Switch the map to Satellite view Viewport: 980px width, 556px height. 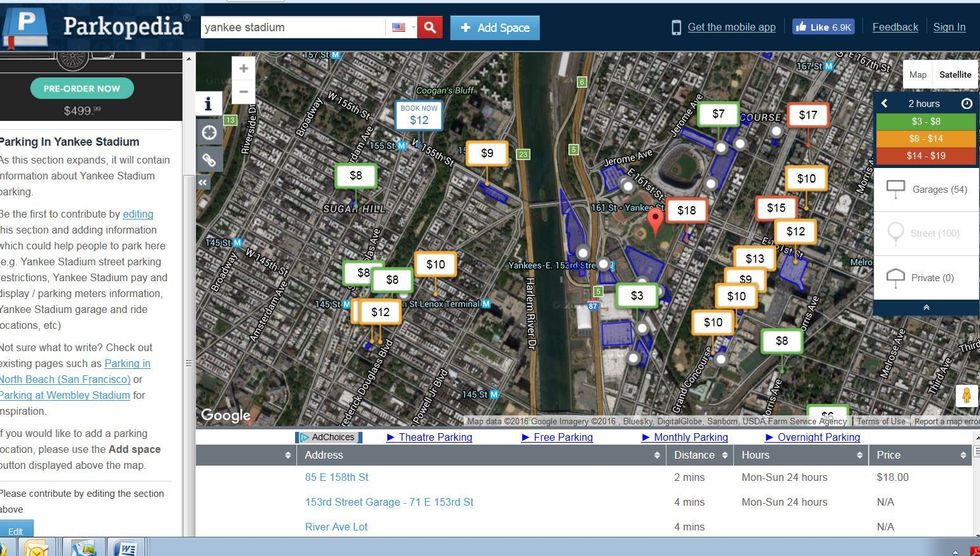(x=954, y=75)
